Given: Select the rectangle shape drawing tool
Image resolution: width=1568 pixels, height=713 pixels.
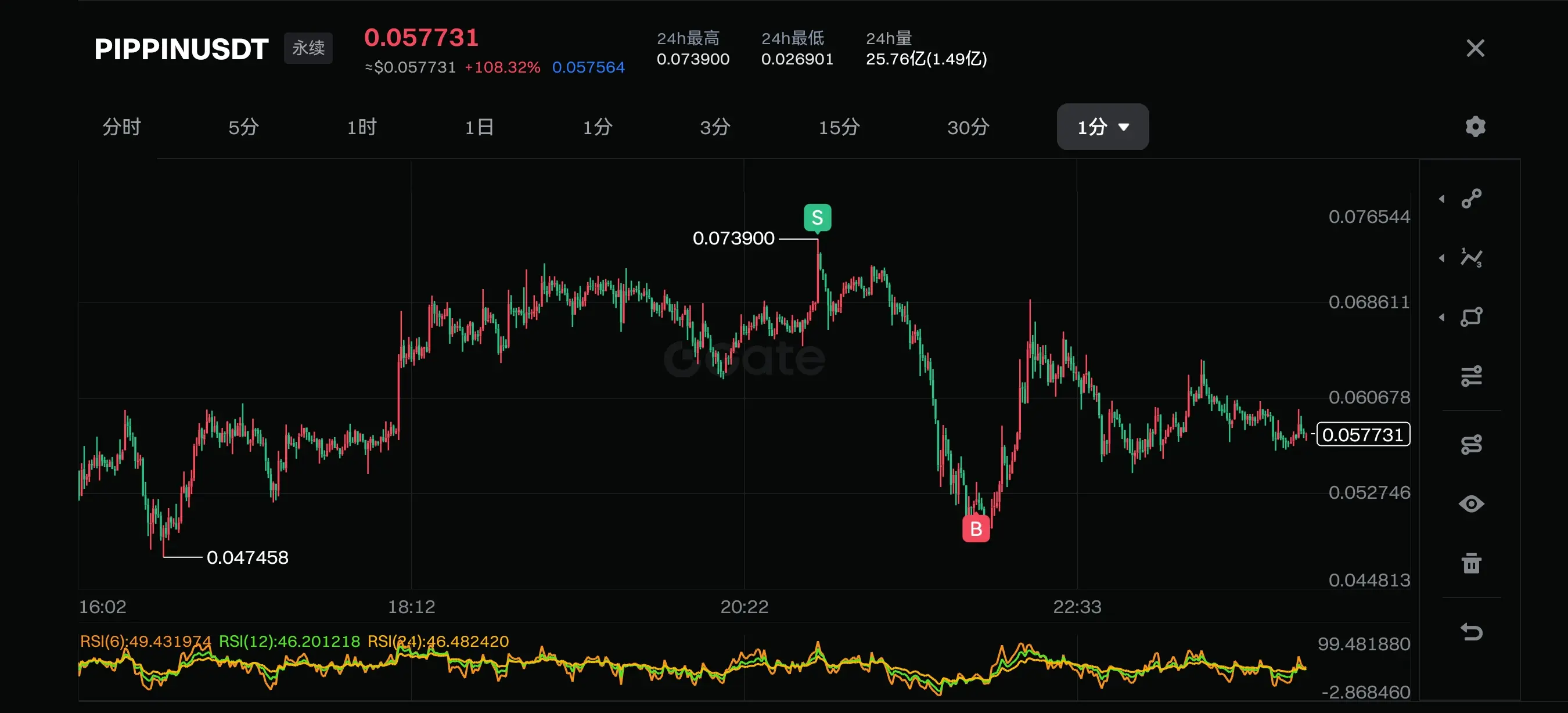Looking at the screenshot, I should (x=1471, y=317).
